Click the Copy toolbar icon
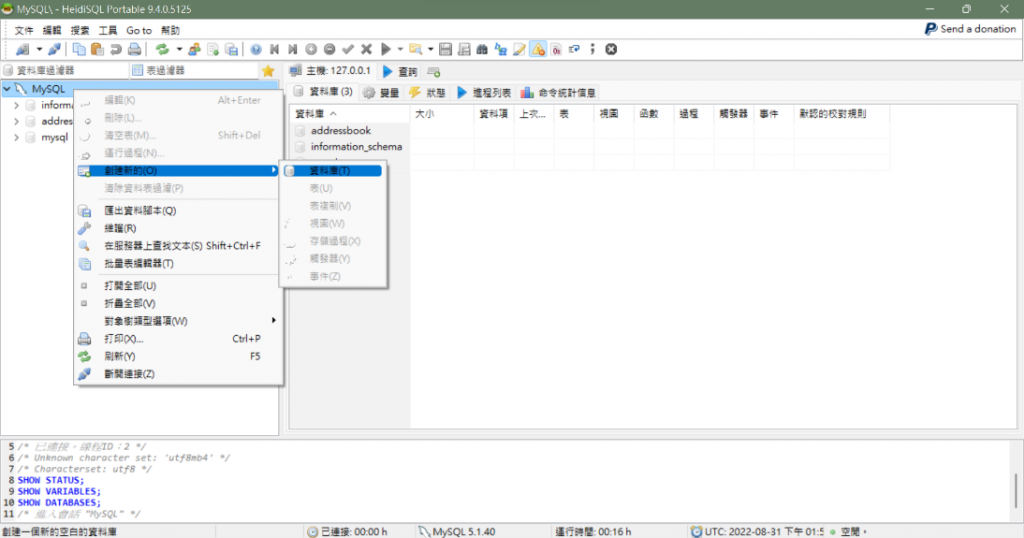Image resolution: width=1024 pixels, height=538 pixels. point(79,50)
